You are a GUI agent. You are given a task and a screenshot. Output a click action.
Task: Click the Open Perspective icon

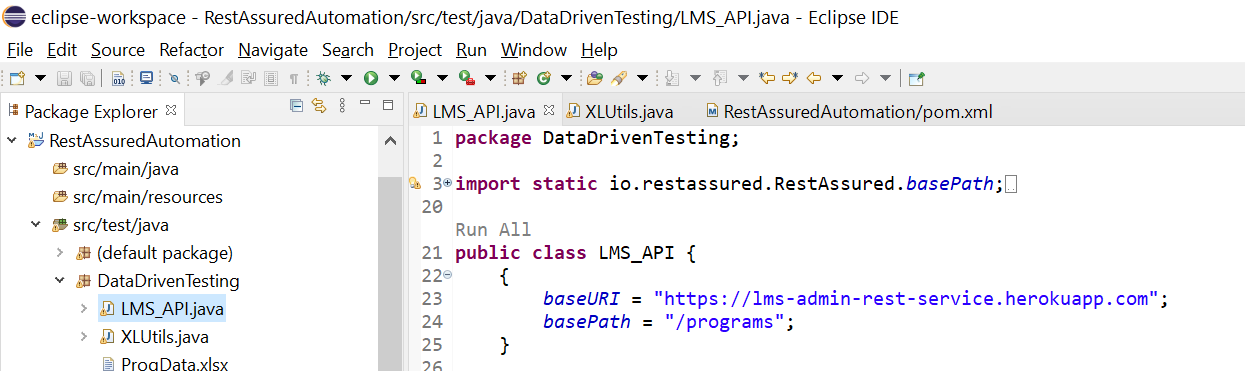point(917,78)
